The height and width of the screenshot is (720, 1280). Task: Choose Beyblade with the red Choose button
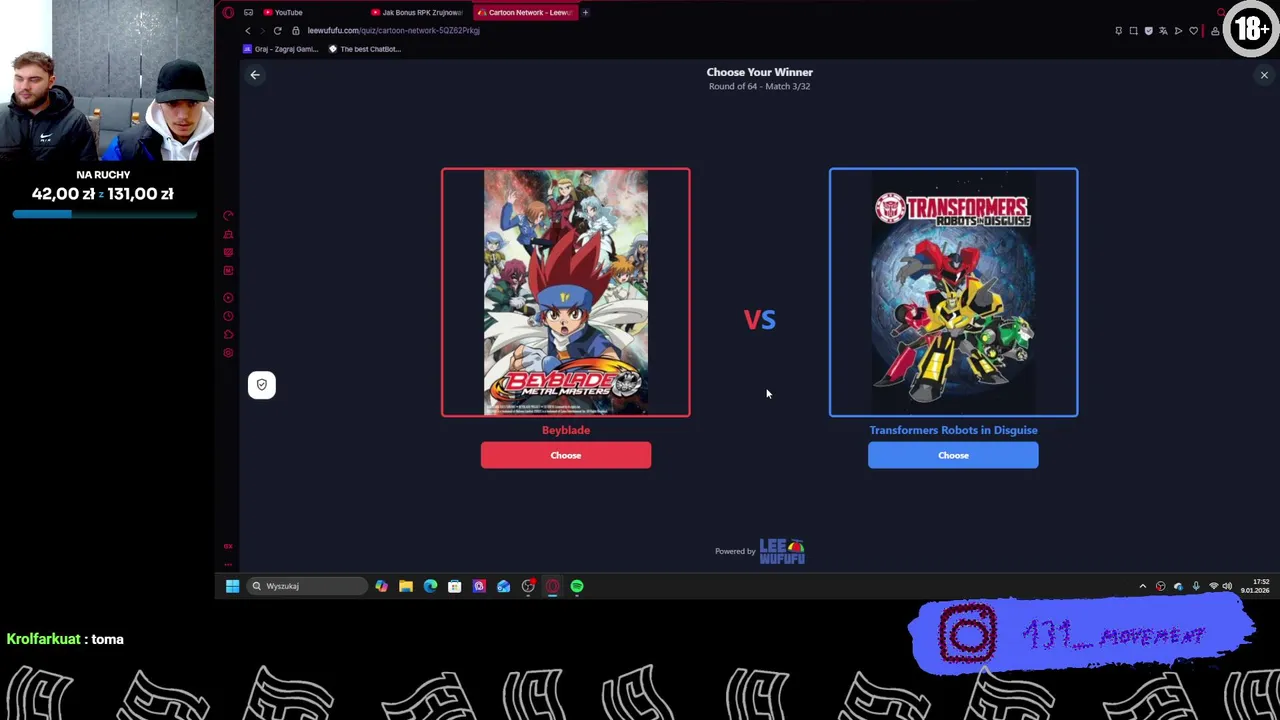[565, 455]
